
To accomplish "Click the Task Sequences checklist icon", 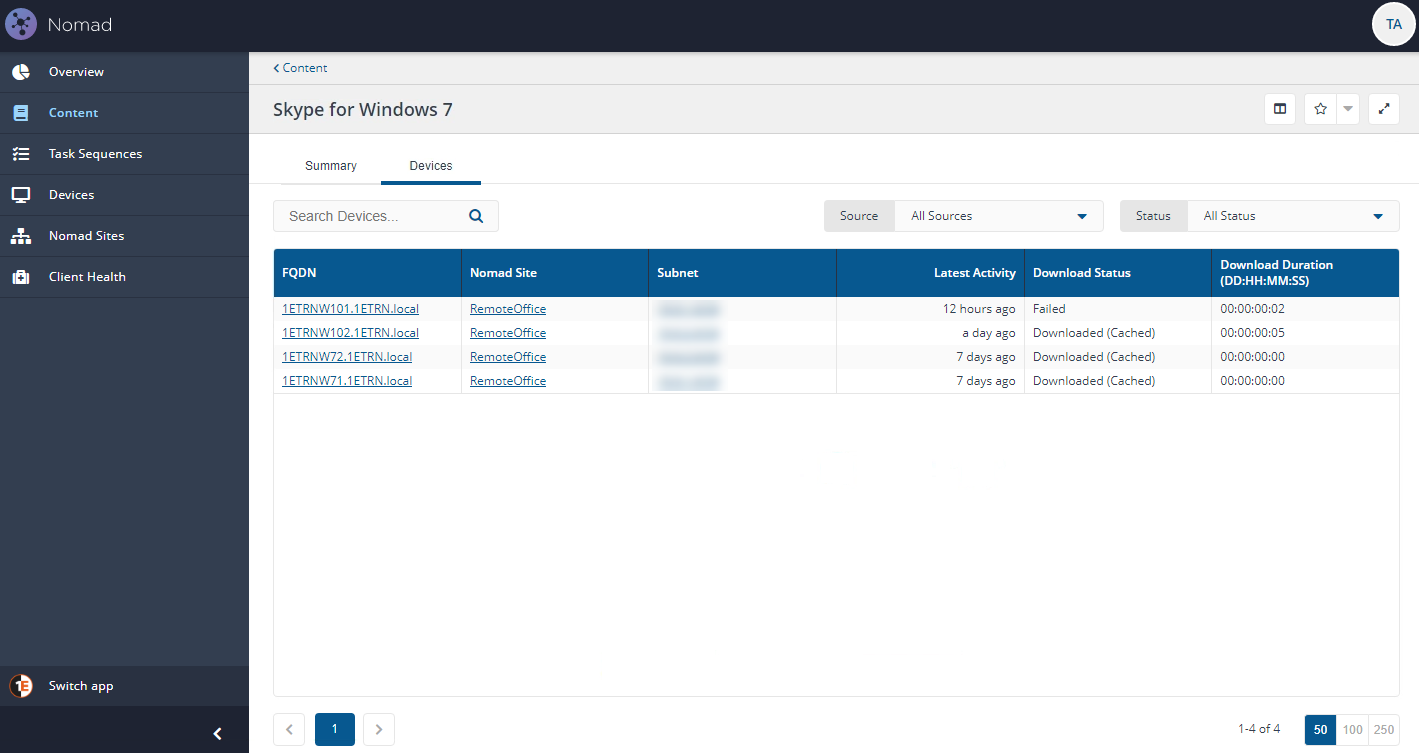I will tap(20, 154).
